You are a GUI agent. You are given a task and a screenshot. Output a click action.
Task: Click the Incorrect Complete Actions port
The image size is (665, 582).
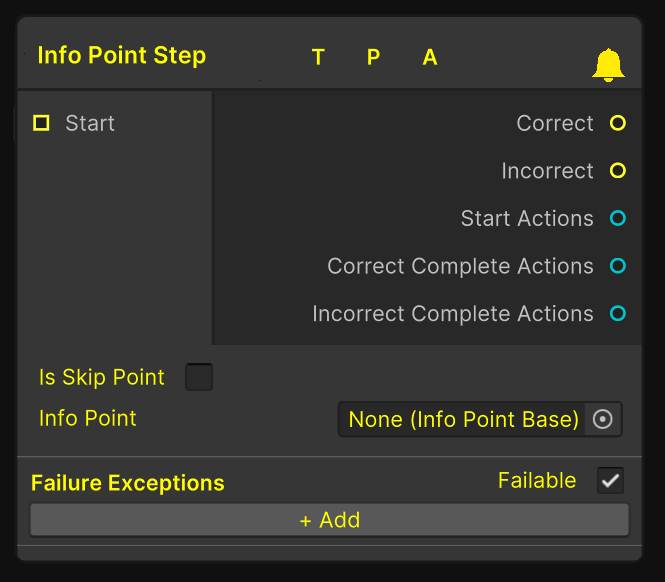coord(618,313)
